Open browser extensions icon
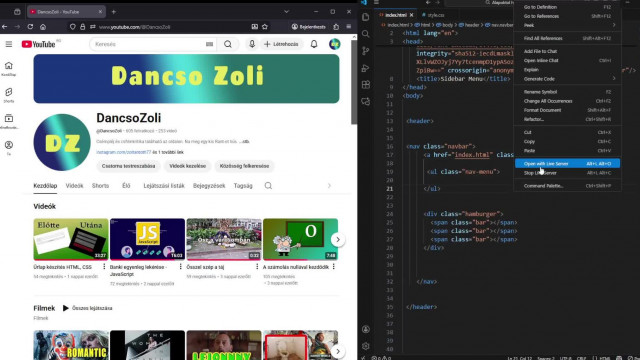 tap(336, 27)
